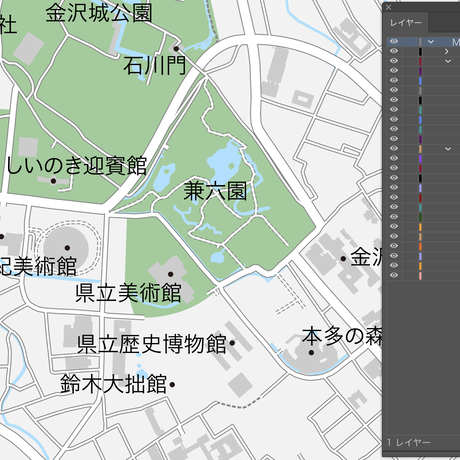The image size is (460, 460).
Task: Select the 本多の森 map label
Action: click(x=342, y=336)
